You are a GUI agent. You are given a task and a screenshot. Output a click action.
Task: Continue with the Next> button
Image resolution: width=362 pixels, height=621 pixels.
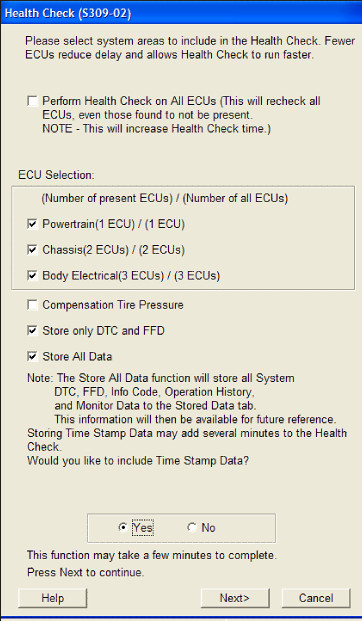coord(235,598)
